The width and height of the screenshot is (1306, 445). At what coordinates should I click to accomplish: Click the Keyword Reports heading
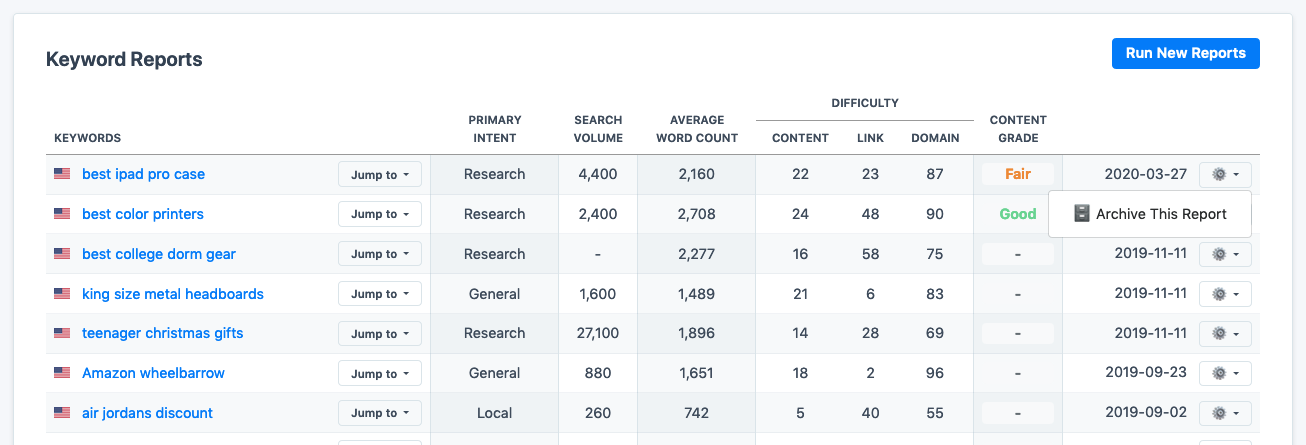coord(124,60)
